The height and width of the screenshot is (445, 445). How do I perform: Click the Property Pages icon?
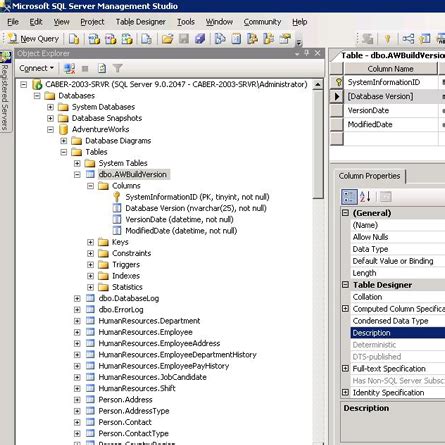pyautogui.click(x=385, y=197)
